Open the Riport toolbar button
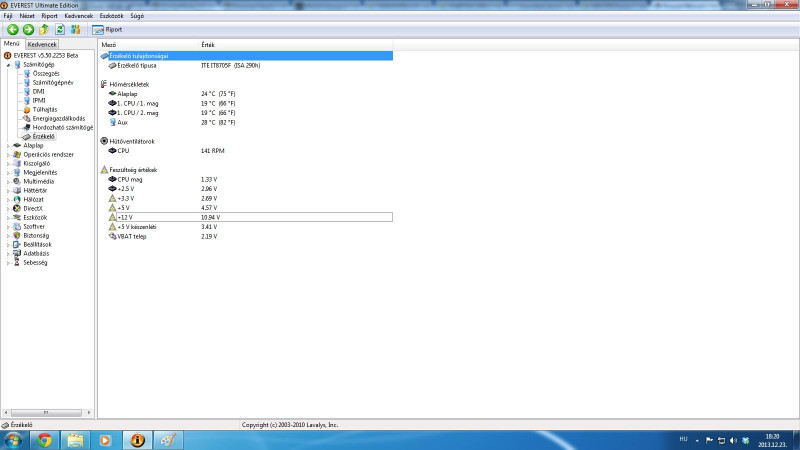The height and width of the screenshot is (450, 800). pyautogui.click(x=107, y=30)
